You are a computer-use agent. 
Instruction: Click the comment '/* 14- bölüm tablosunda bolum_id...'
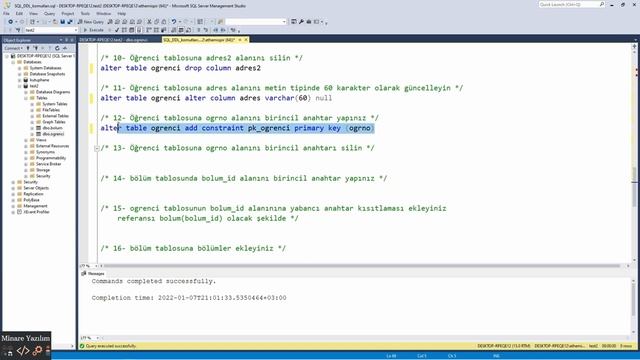[x=244, y=178]
